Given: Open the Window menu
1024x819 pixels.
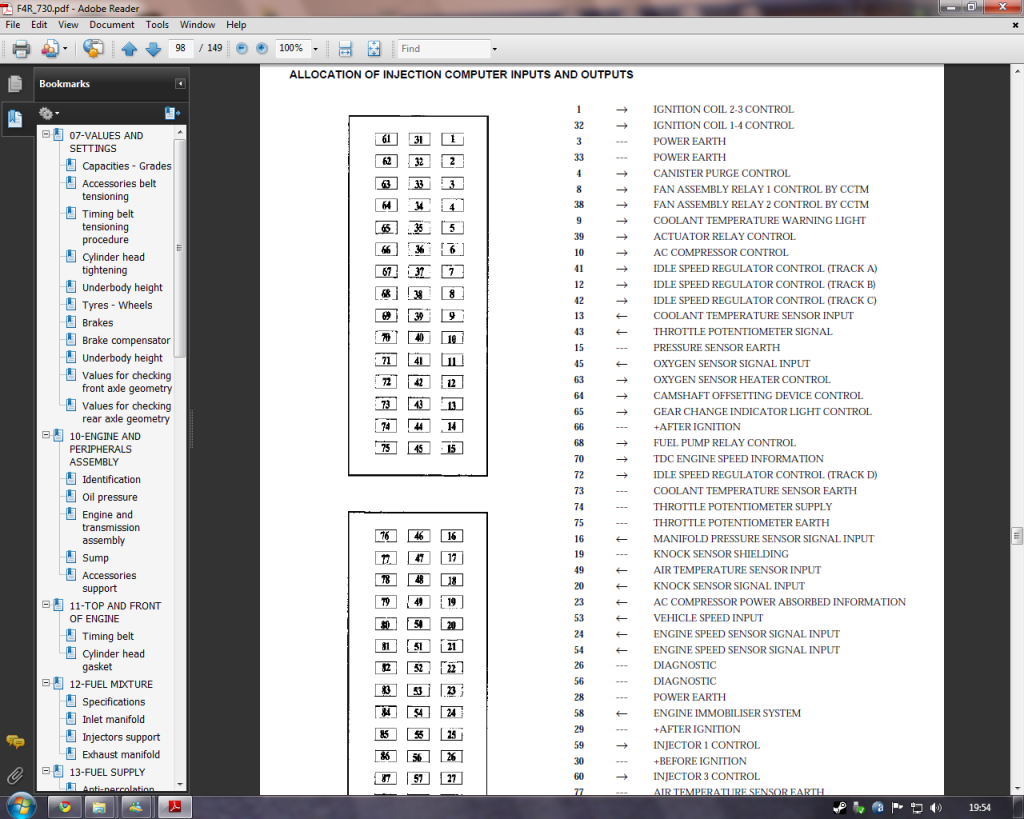Looking at the screenshot, I should [197, 25].
